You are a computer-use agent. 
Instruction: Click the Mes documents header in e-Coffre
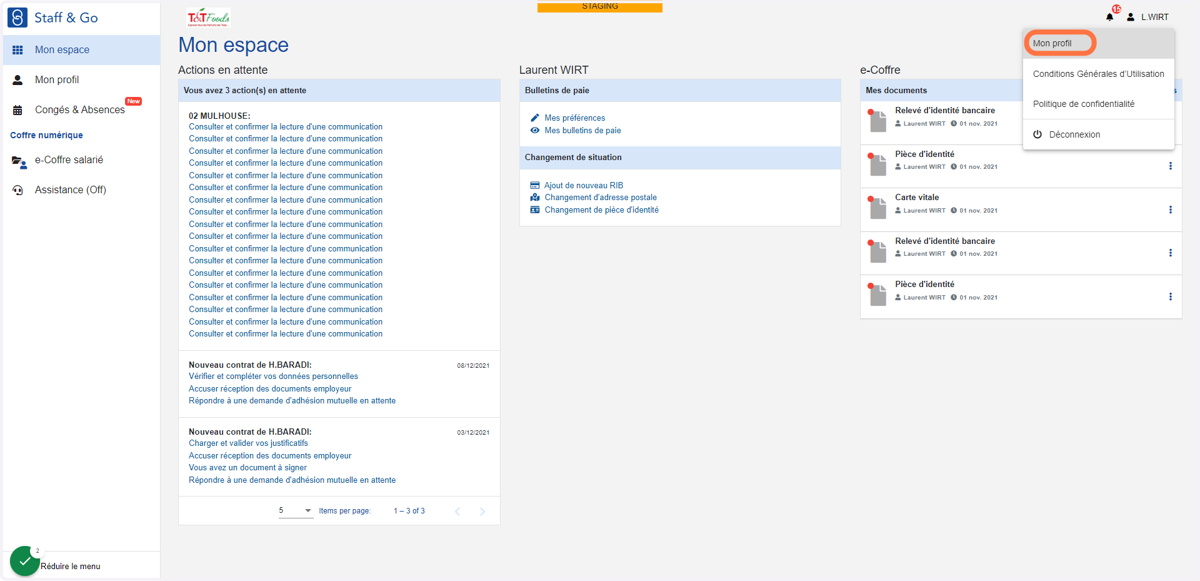(896, 90)
